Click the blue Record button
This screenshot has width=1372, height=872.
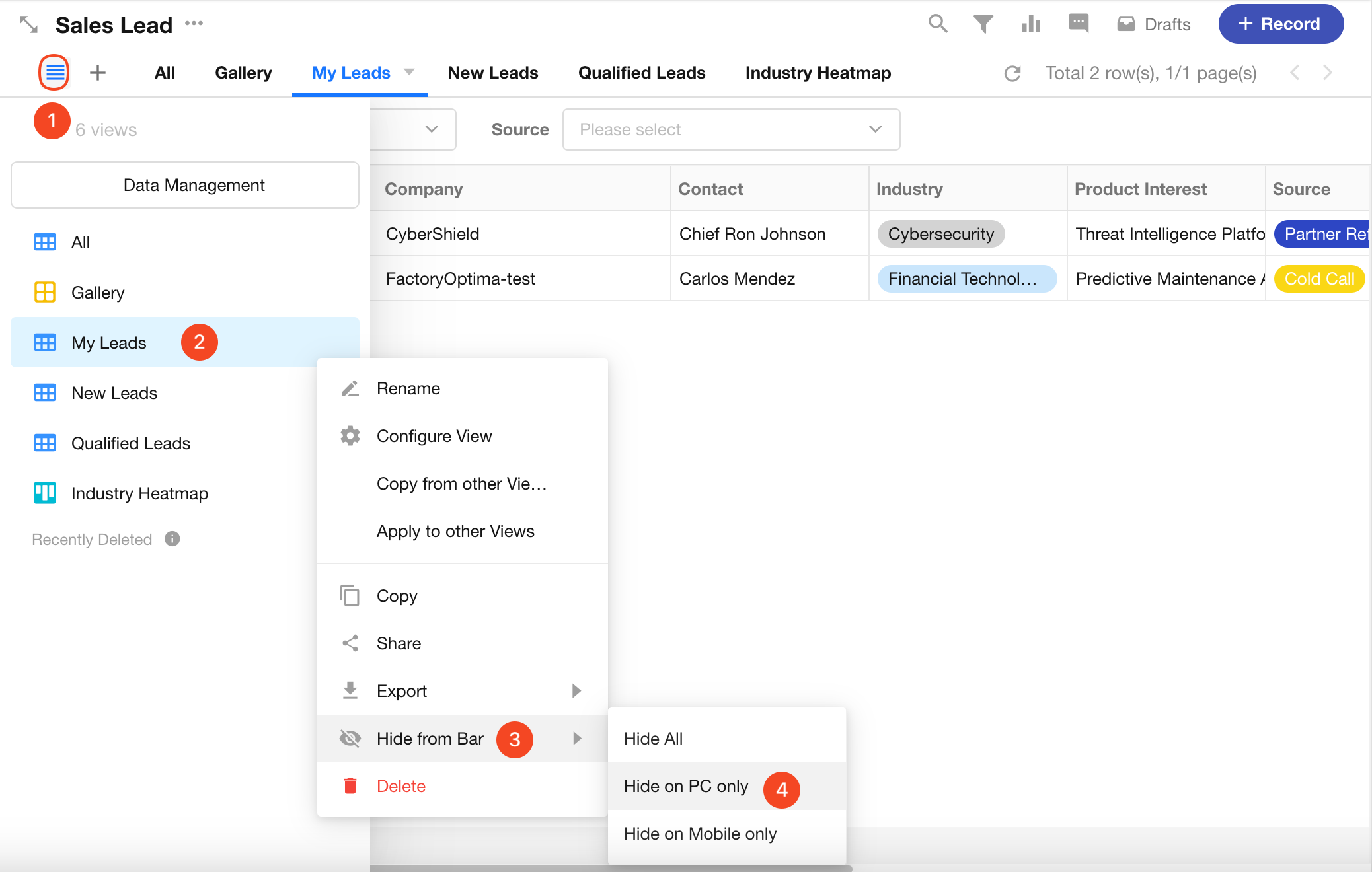click(x=1280, y=24)
